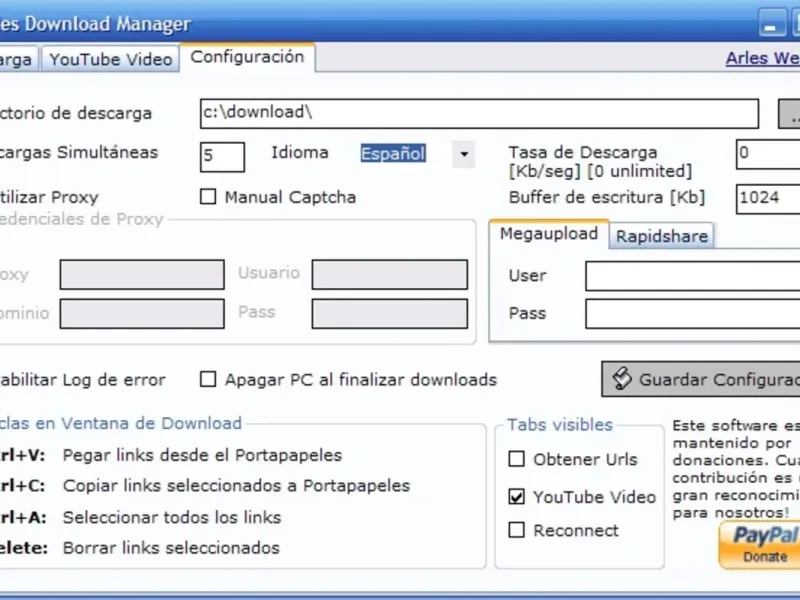Click the Megaupload User text field
The height and width of the screenshot is (600, 800).
[x=692, y=276]
